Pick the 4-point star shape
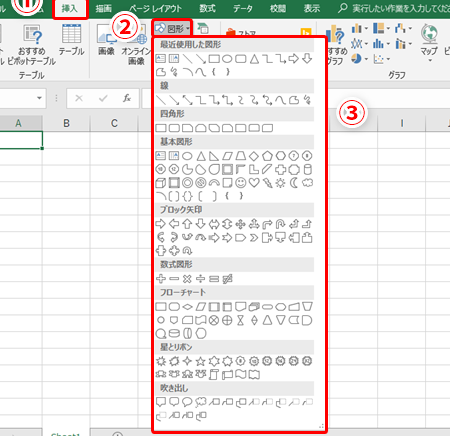The height and width of the screenshot is (436, 450). [x=187, y=361]
